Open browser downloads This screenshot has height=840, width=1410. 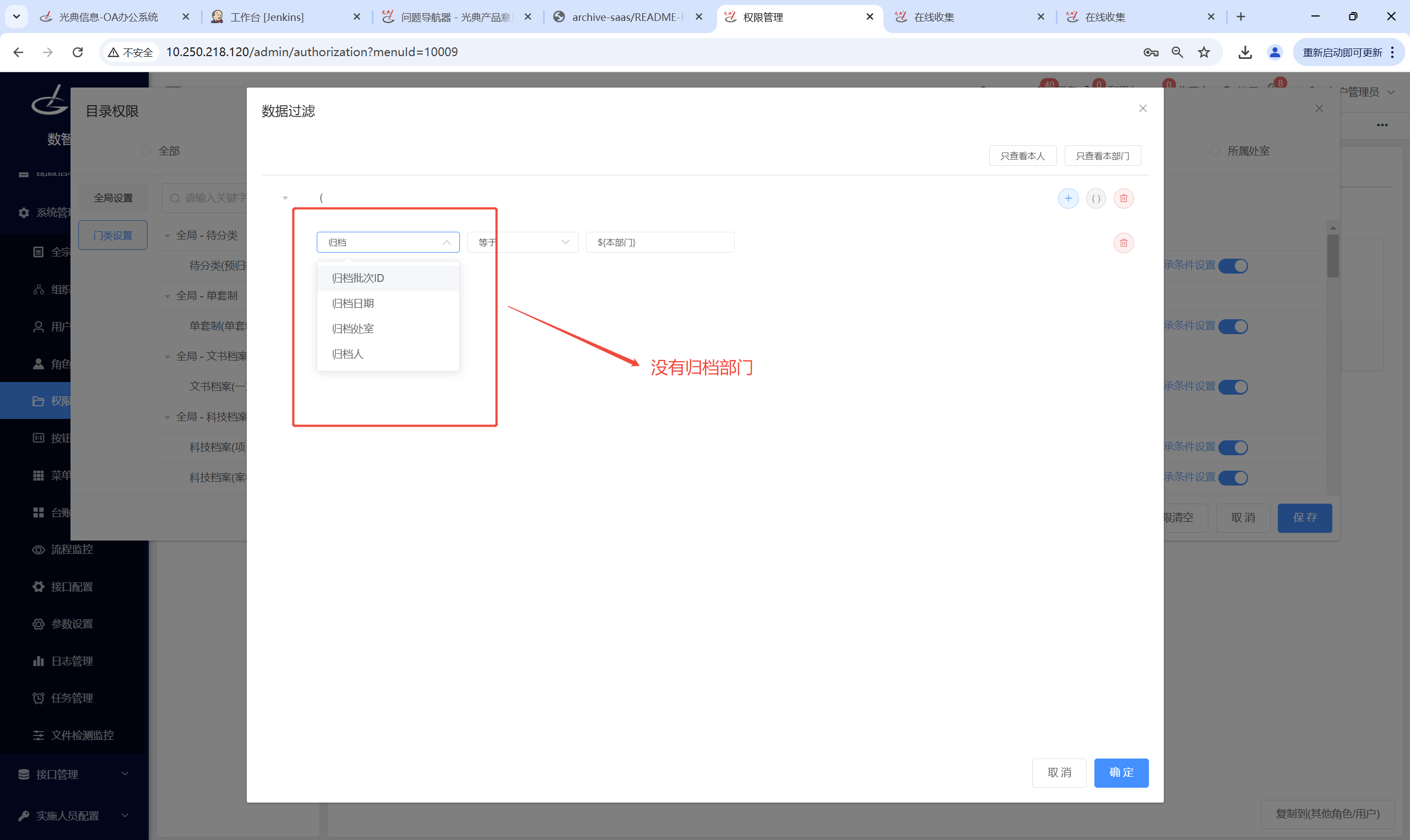[1245, 53]
